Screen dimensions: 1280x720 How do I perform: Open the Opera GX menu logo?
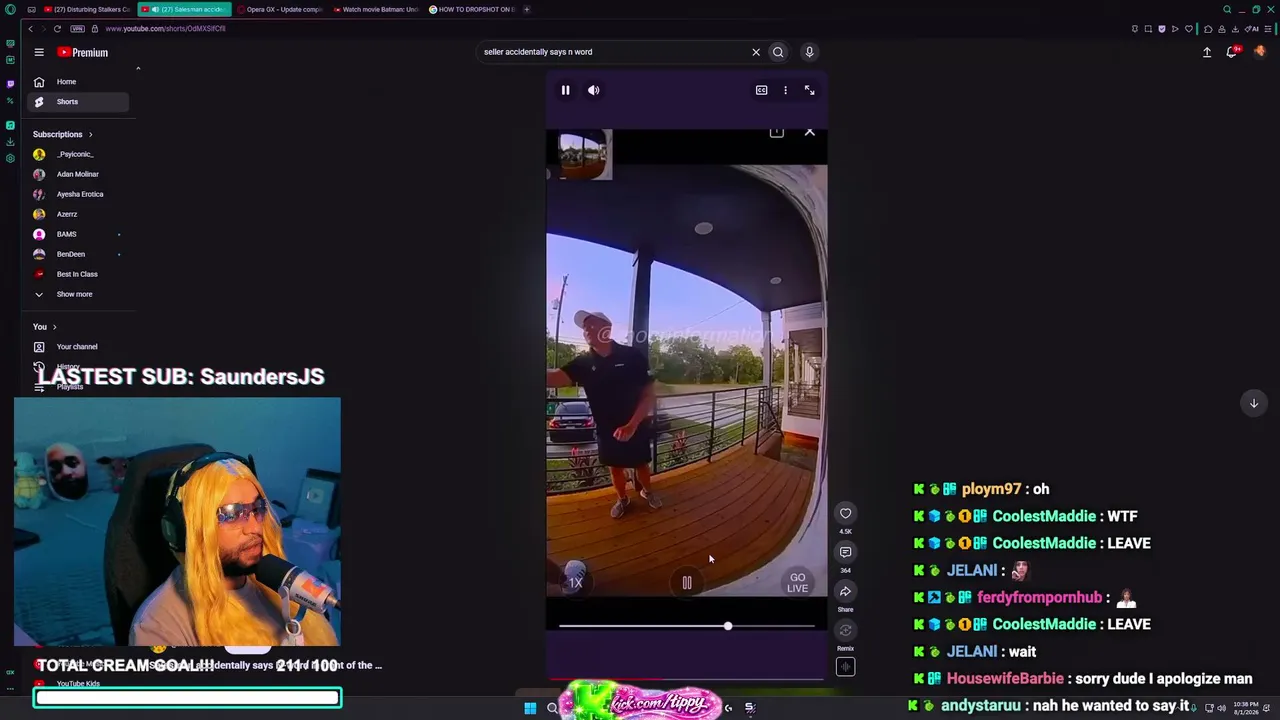[x=10, y=9]
